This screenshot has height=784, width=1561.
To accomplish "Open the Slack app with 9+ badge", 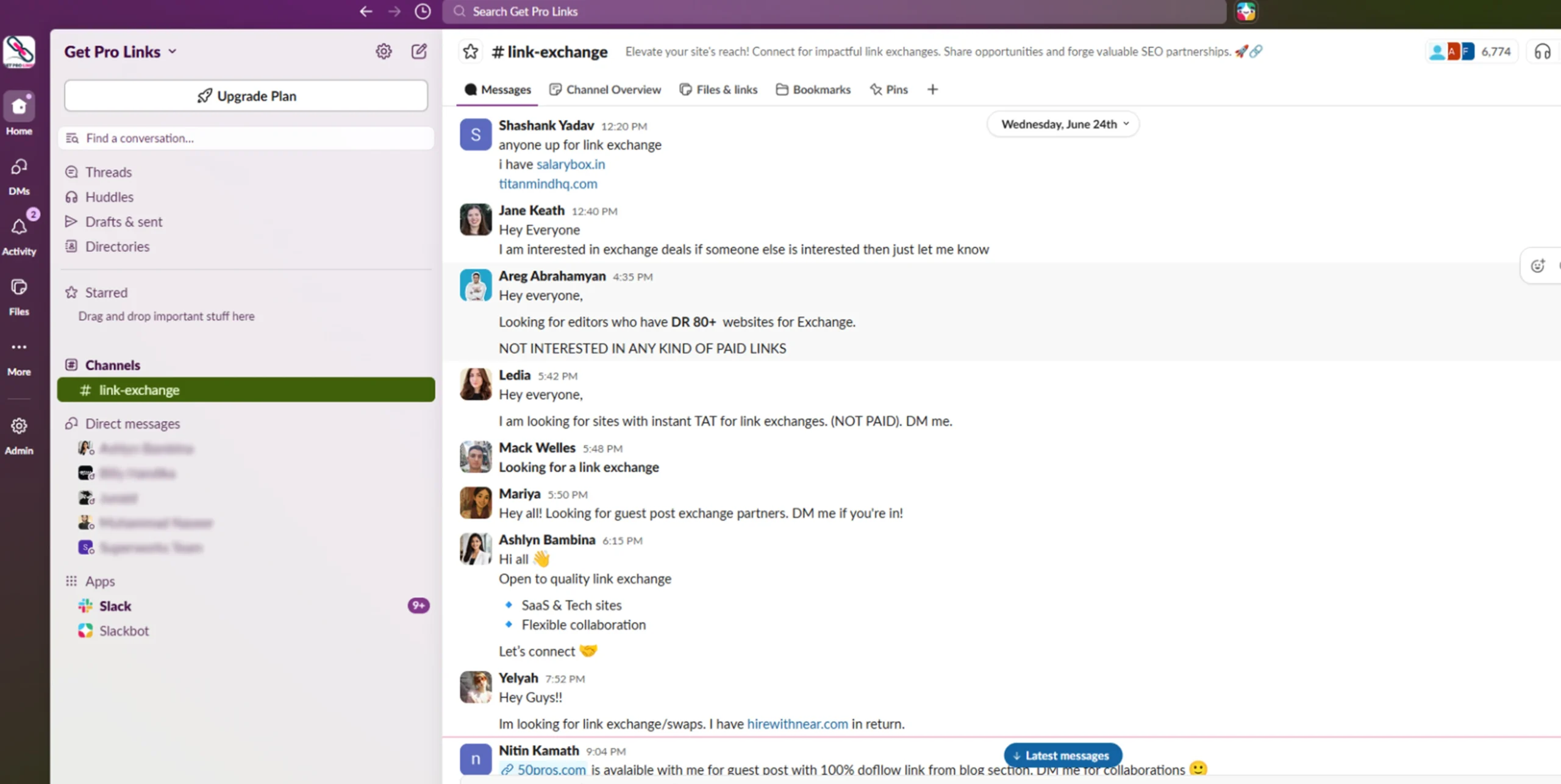I will (x=246, y=606).
